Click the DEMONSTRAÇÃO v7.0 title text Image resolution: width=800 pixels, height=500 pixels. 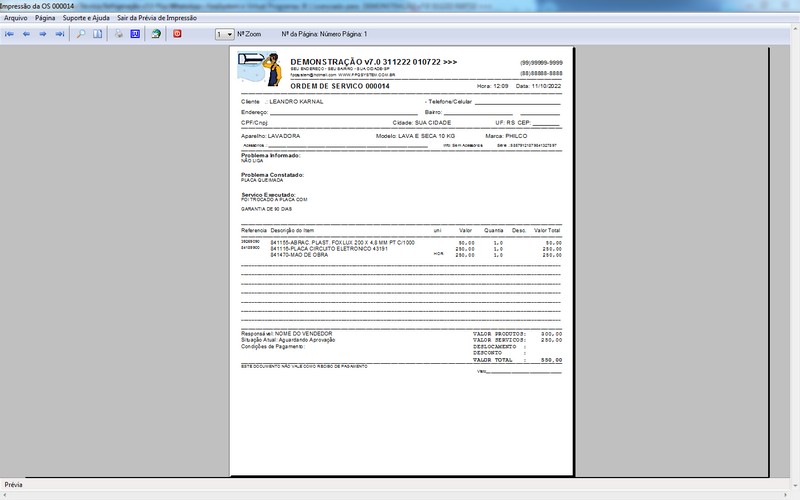(373, 62)
